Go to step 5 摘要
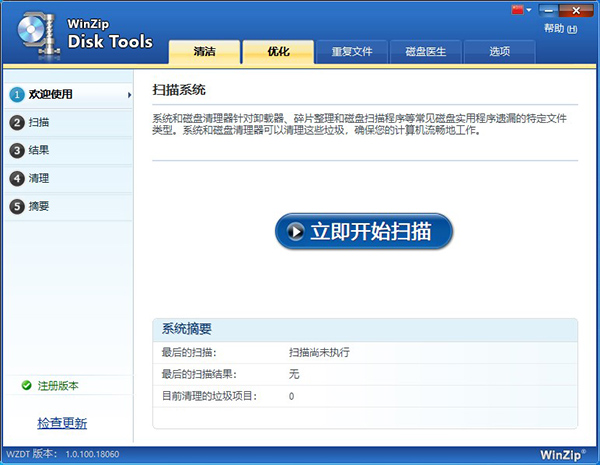The image size is (600, 465). pos(69,206)
